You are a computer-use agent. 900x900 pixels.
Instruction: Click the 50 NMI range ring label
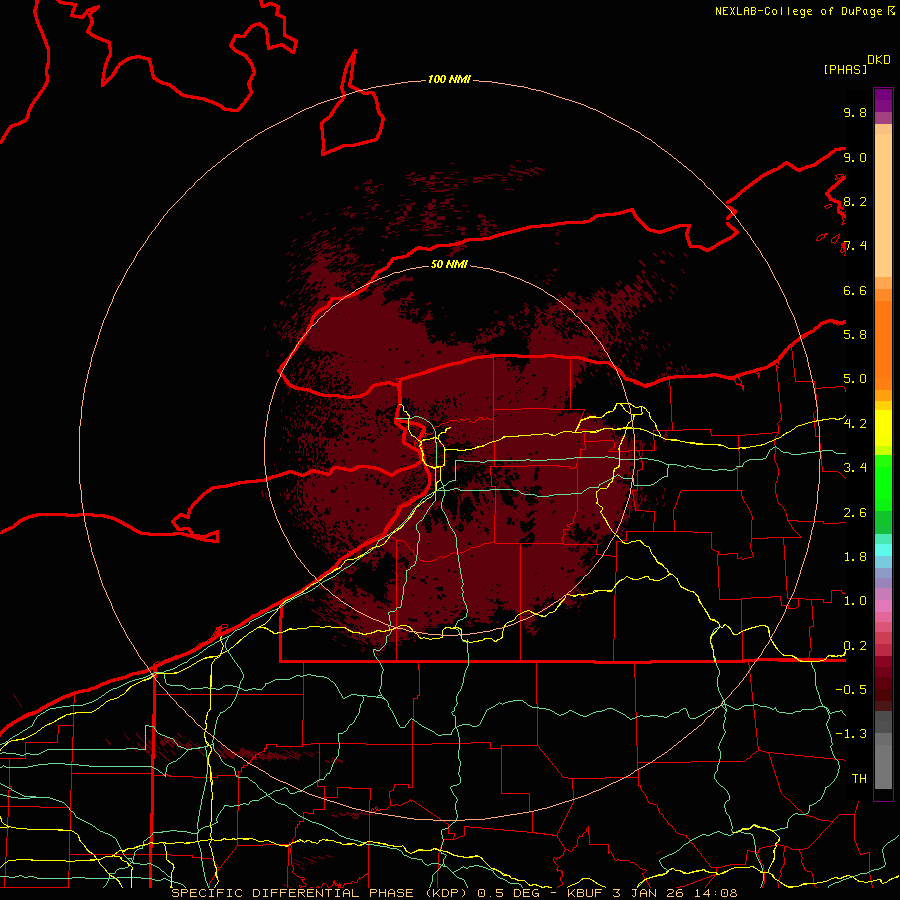tap(449, 264)
